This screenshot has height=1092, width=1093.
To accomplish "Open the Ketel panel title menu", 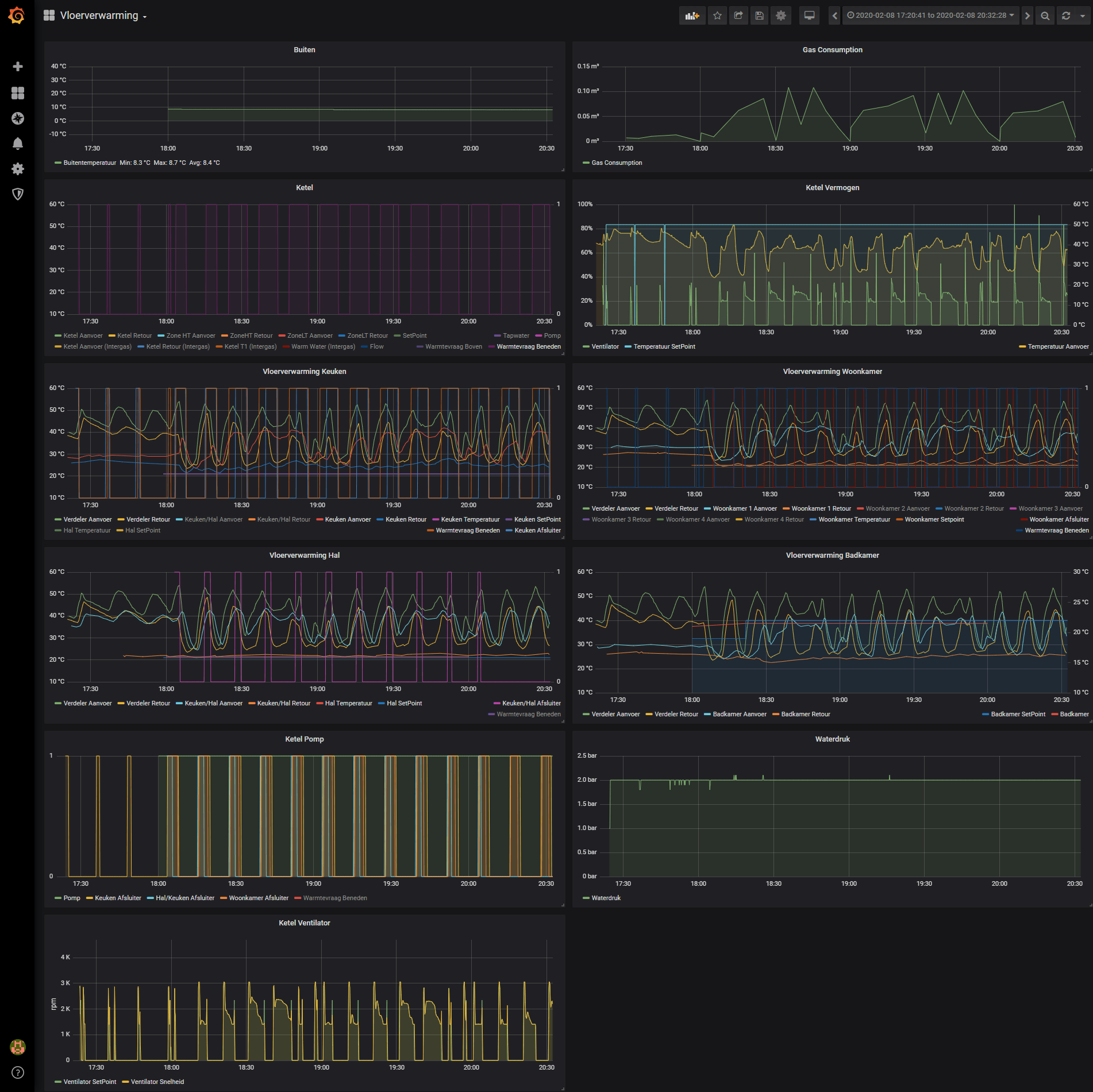I will pyautogui.click(x=305, y=188).
